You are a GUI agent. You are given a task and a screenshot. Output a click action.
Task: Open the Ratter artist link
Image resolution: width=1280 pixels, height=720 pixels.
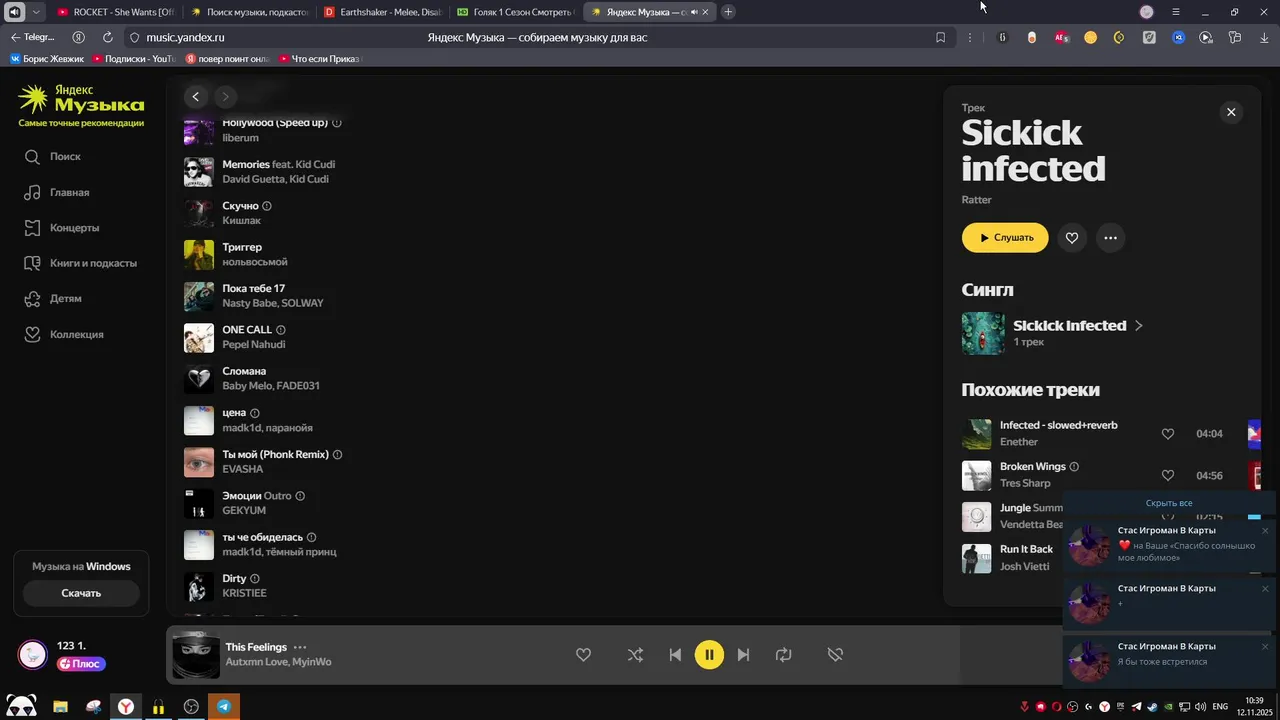click(x=977, y=200)
